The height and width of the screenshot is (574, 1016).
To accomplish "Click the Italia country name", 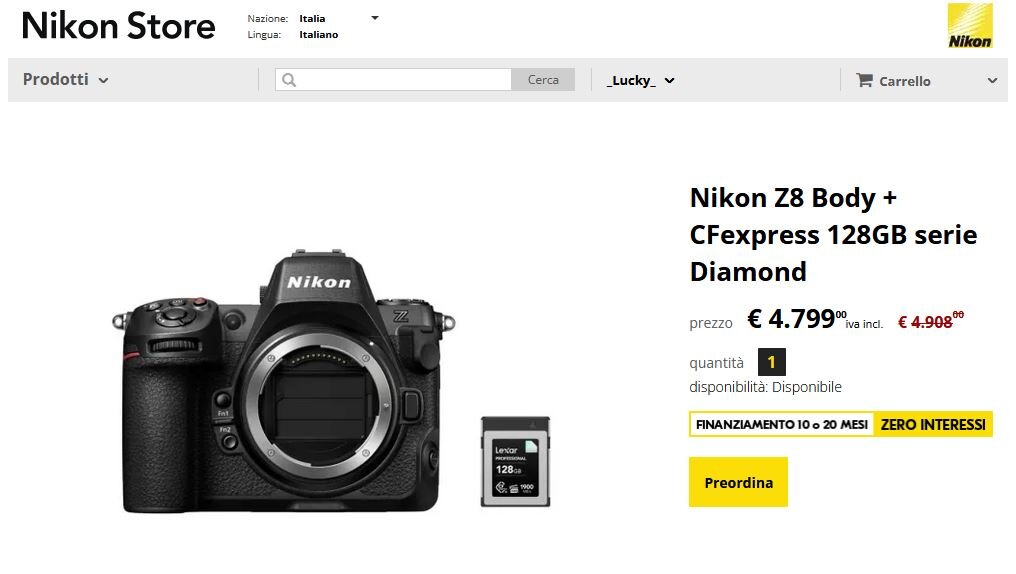I will 312,19.
